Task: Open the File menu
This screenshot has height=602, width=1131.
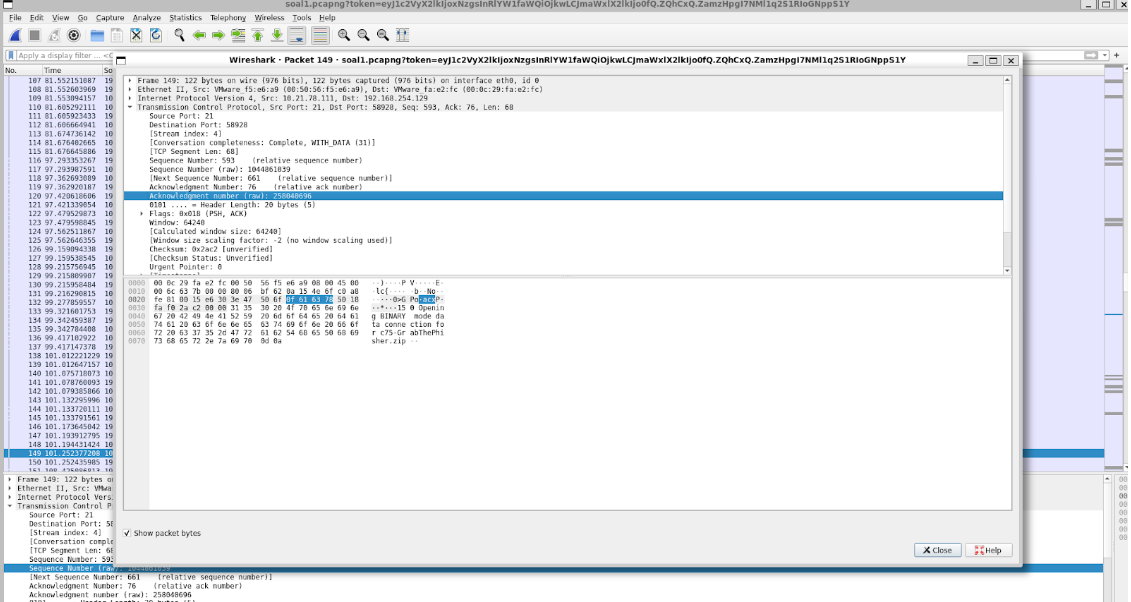Action: tap(15, 17)
